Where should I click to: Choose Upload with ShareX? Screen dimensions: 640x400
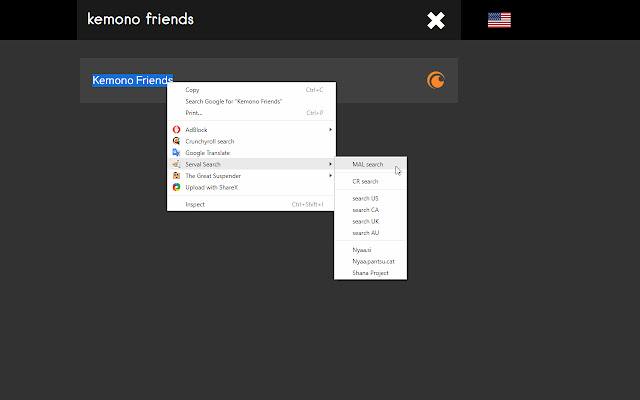point(251,187)
